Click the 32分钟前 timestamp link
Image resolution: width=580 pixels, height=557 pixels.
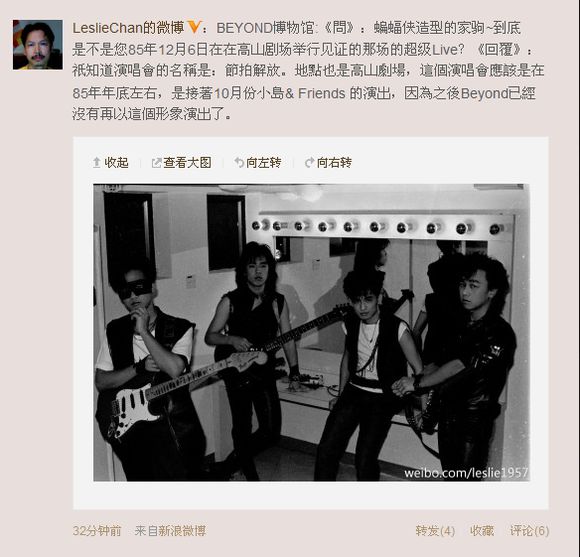97,531
